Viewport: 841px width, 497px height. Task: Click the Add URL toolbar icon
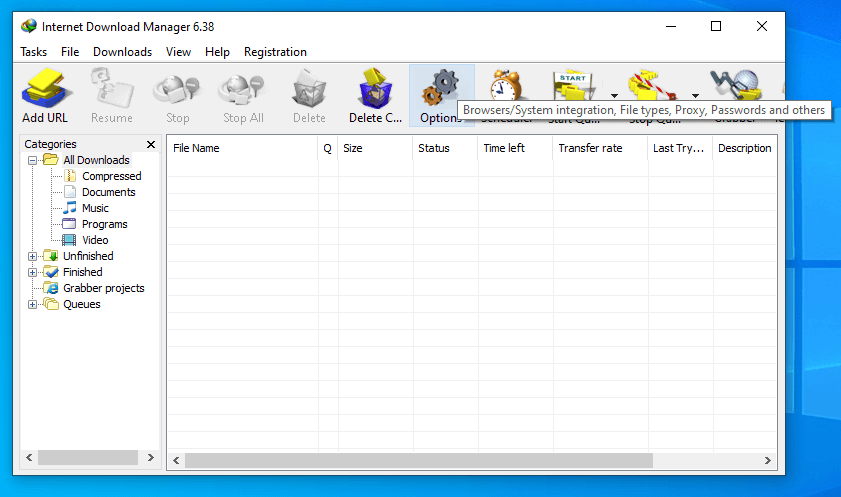point(45,88)
